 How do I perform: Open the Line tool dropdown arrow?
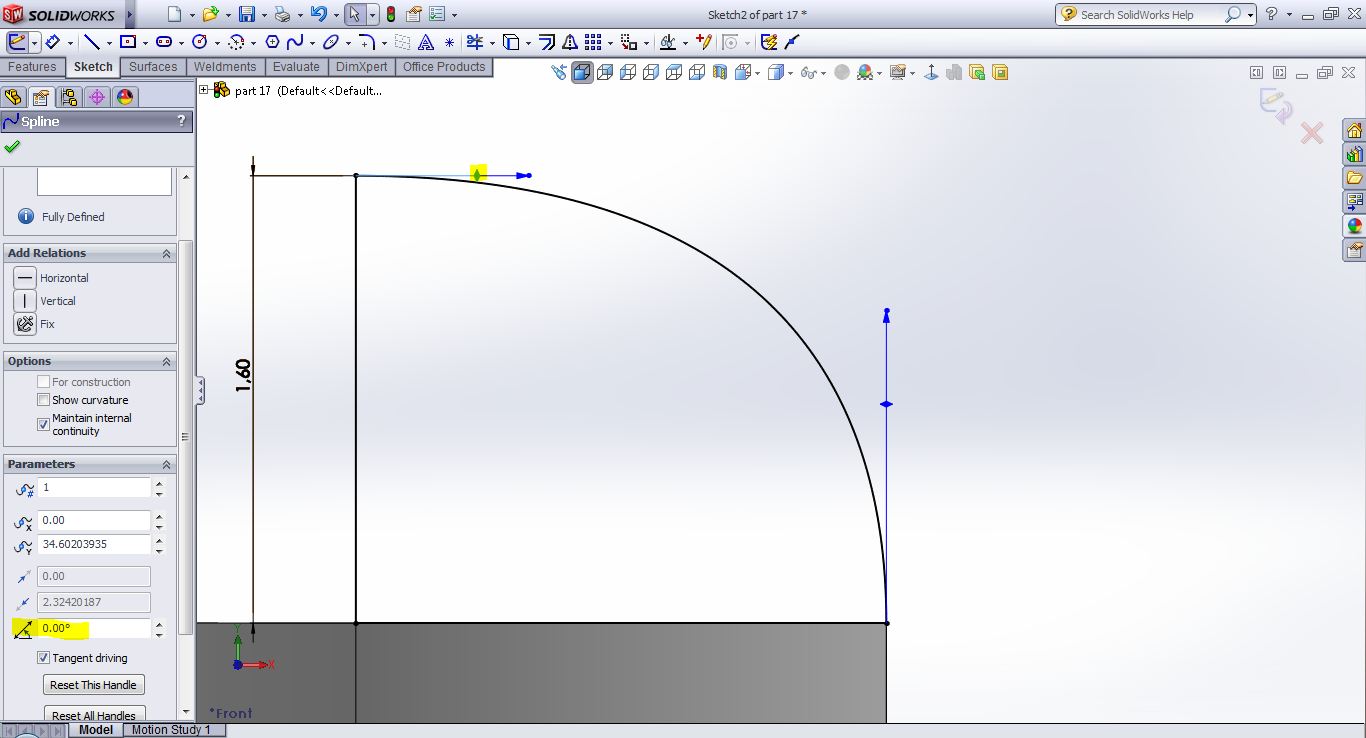(107, 43)
